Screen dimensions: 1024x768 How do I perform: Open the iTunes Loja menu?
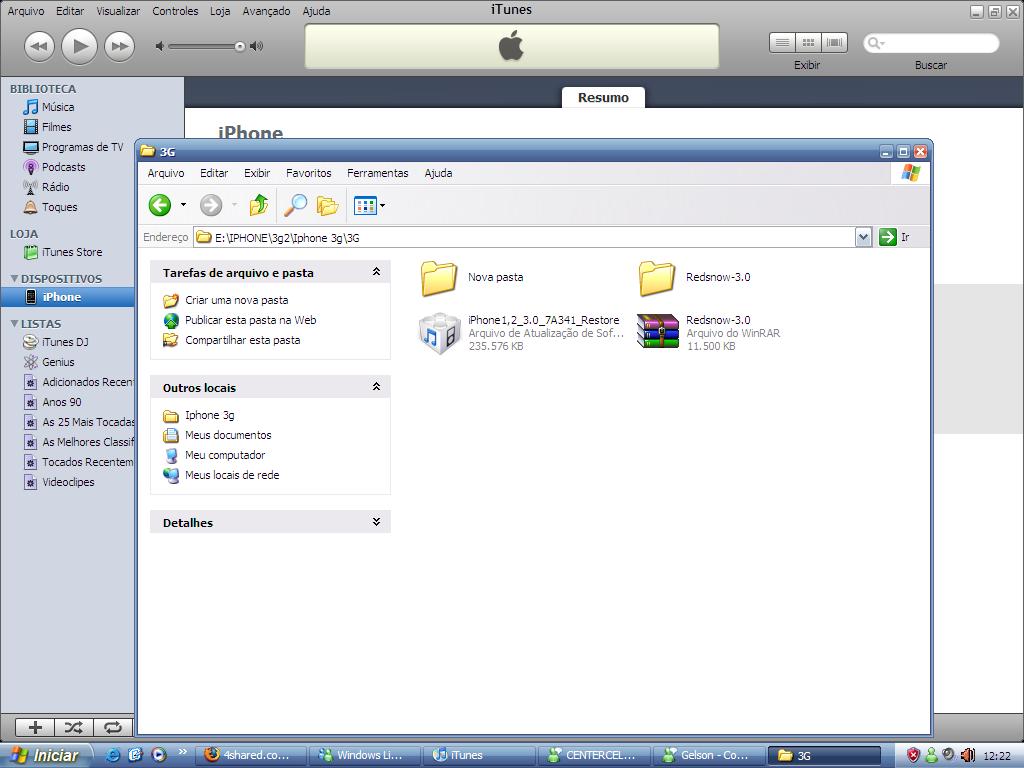(220, 11)
